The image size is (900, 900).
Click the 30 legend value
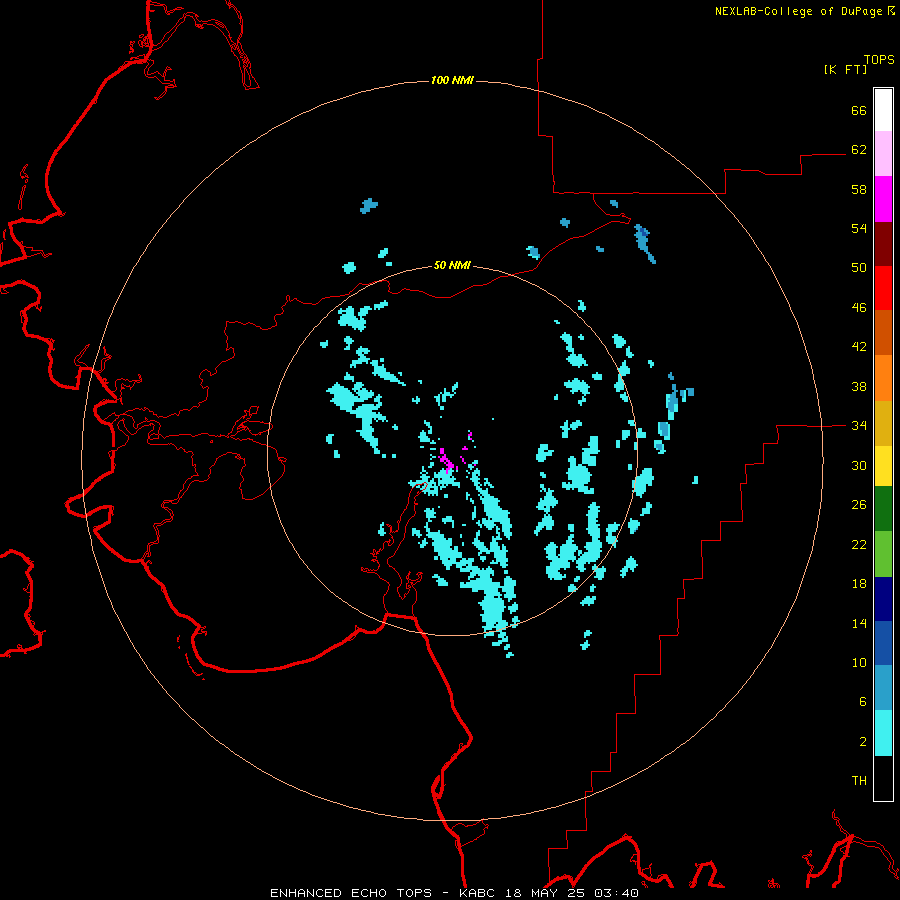(x=859, y=465)
